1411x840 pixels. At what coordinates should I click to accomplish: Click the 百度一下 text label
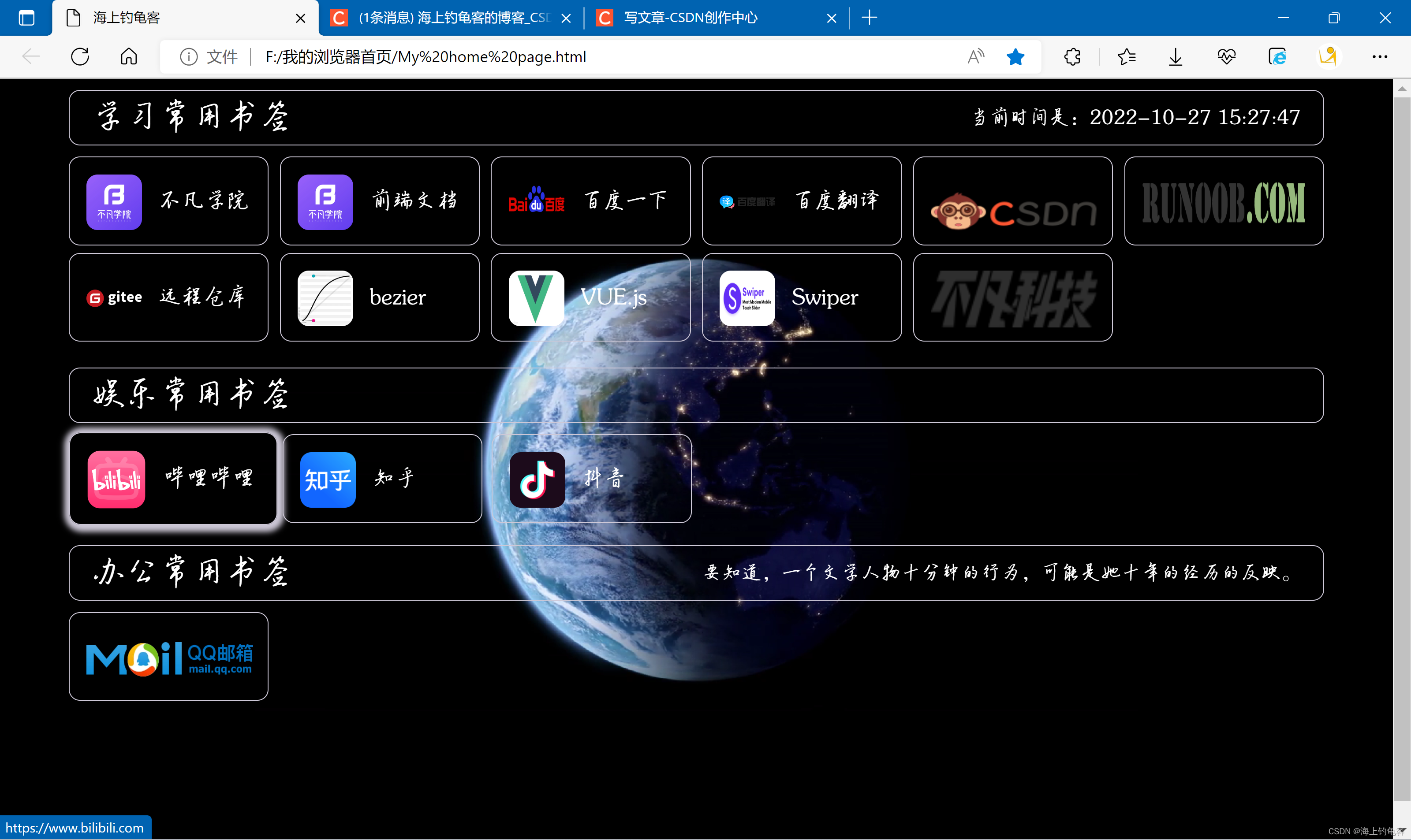click(x=625, y=201)
